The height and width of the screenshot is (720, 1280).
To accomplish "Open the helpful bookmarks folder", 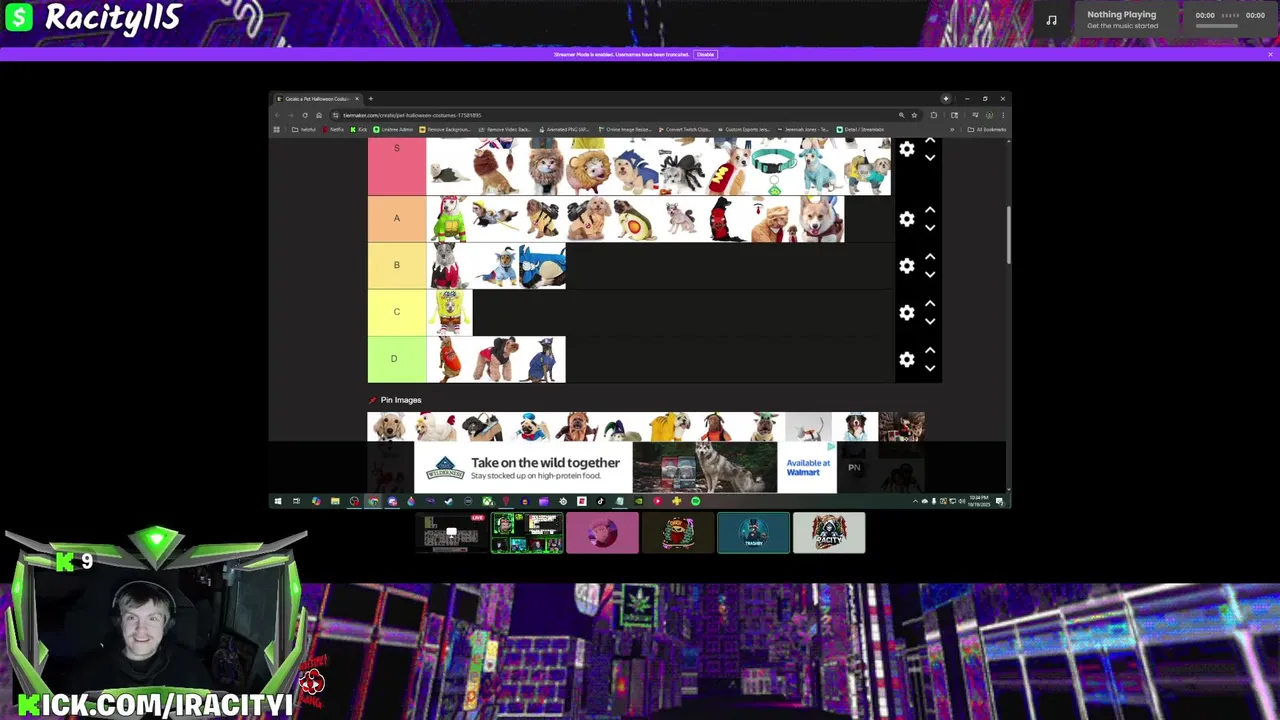I will coord(304,129).
